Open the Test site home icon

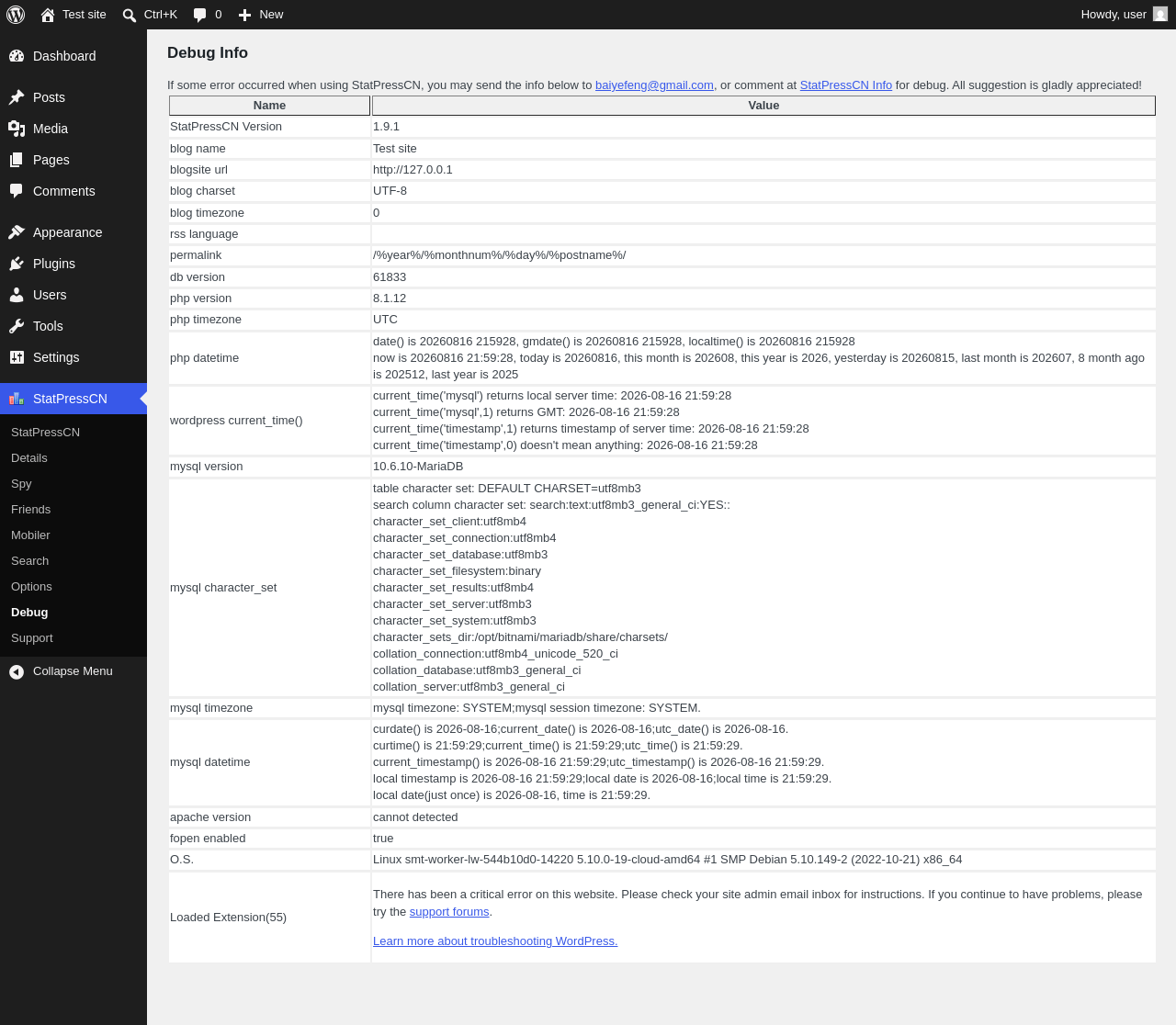(x=48, y=15)
